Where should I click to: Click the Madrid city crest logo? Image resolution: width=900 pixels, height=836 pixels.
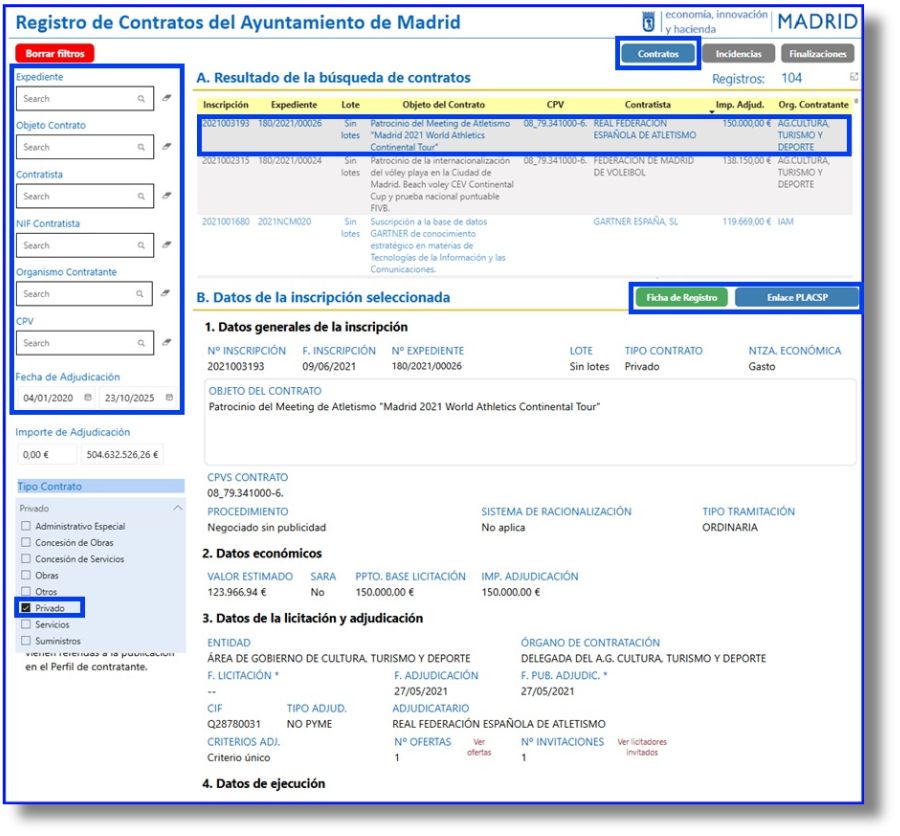pyautogui.click(x=648, y=22)
